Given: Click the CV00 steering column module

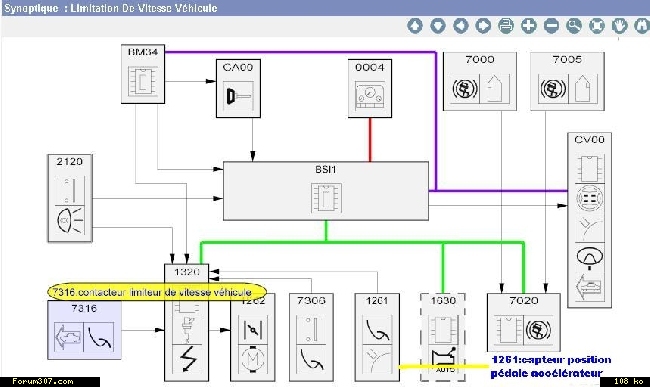Looking at the screenshot, I should tap(589, 220).
